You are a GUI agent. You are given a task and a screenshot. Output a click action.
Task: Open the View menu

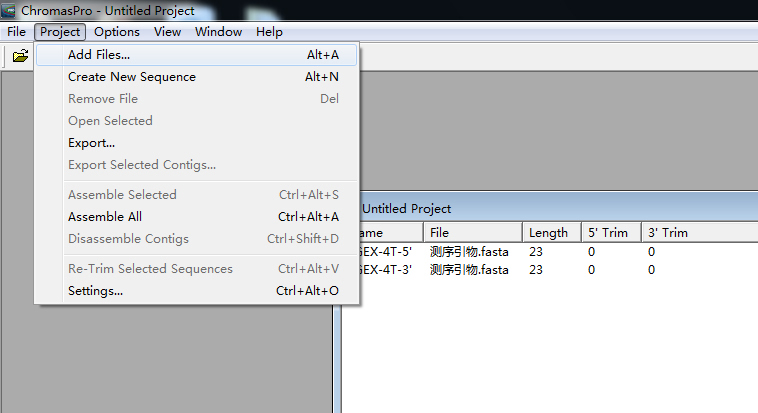pyautogui.click(x=167, y=32)
